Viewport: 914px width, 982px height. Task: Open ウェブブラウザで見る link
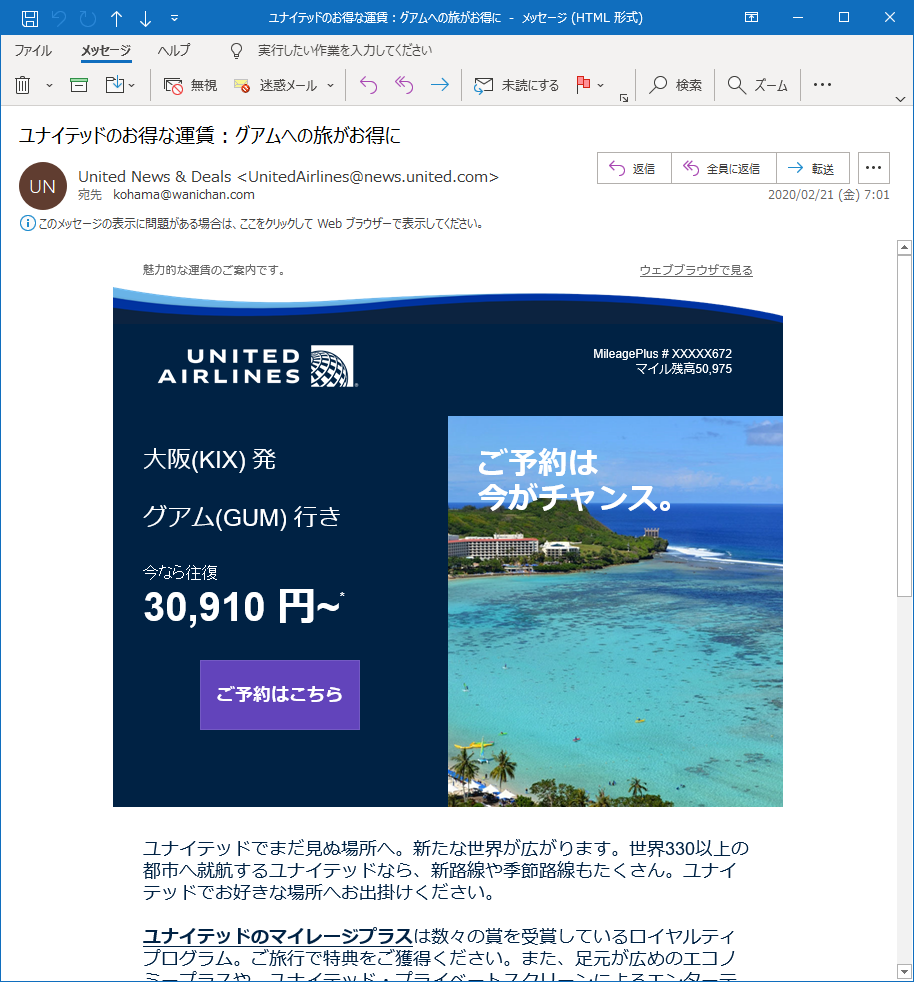coord(696,270)
